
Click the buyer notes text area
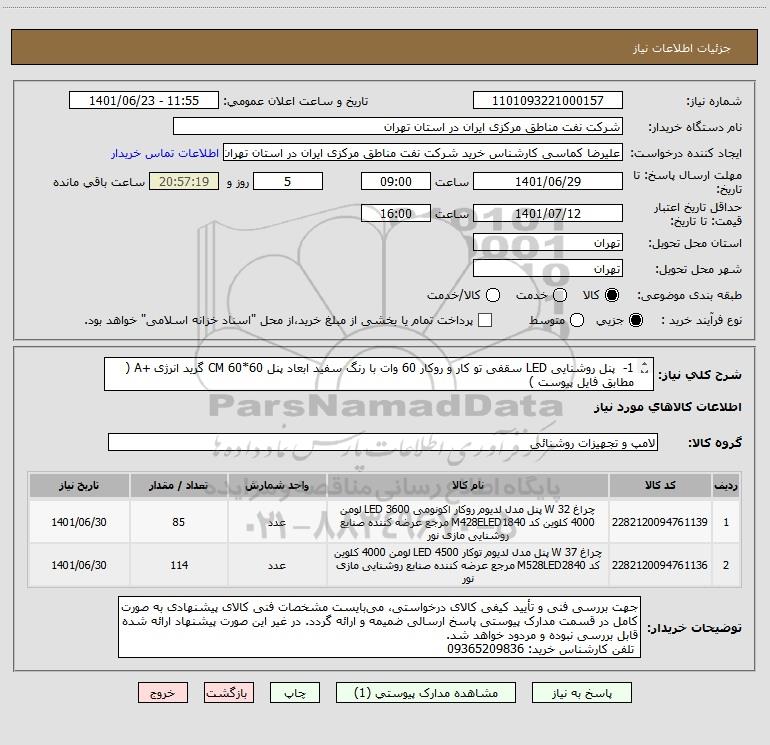(x=379, y=627)
